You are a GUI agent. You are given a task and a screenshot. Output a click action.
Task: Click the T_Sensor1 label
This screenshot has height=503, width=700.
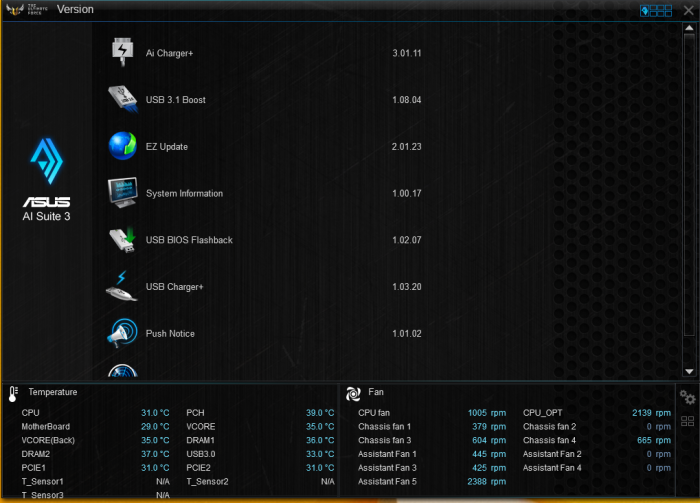[42, 482]
